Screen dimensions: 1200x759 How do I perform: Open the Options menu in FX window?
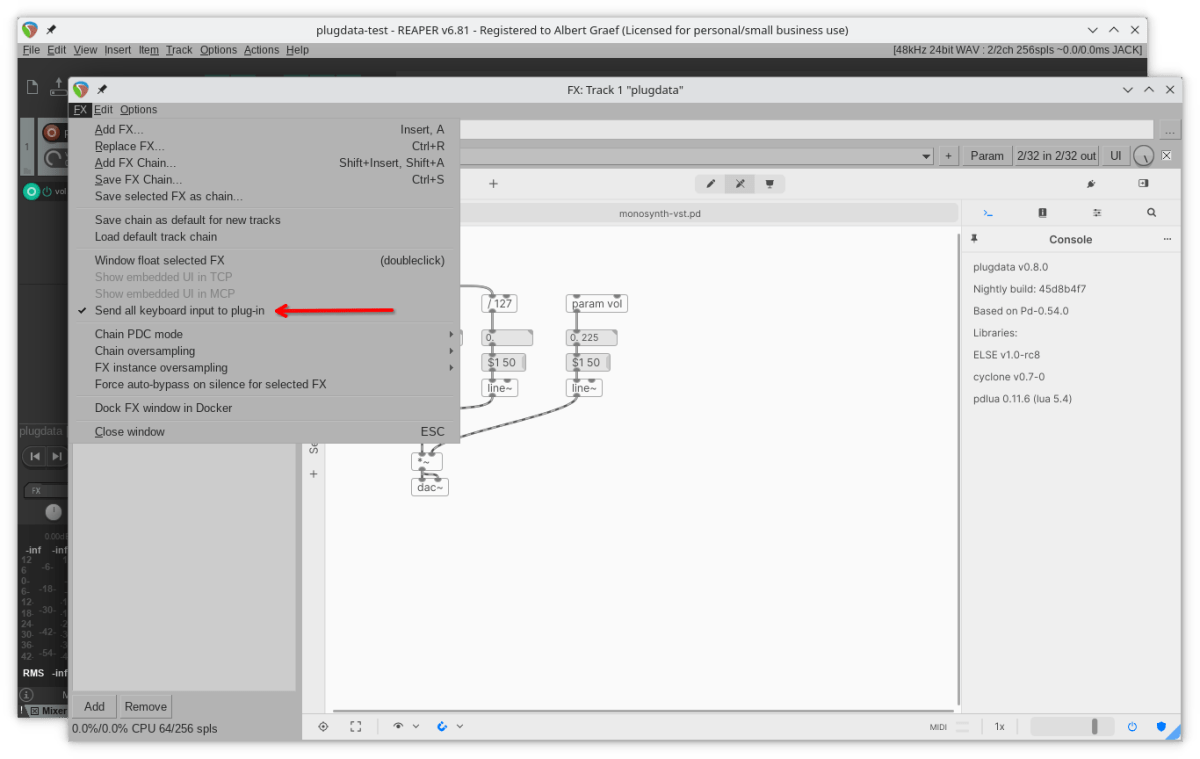[139, 110]
